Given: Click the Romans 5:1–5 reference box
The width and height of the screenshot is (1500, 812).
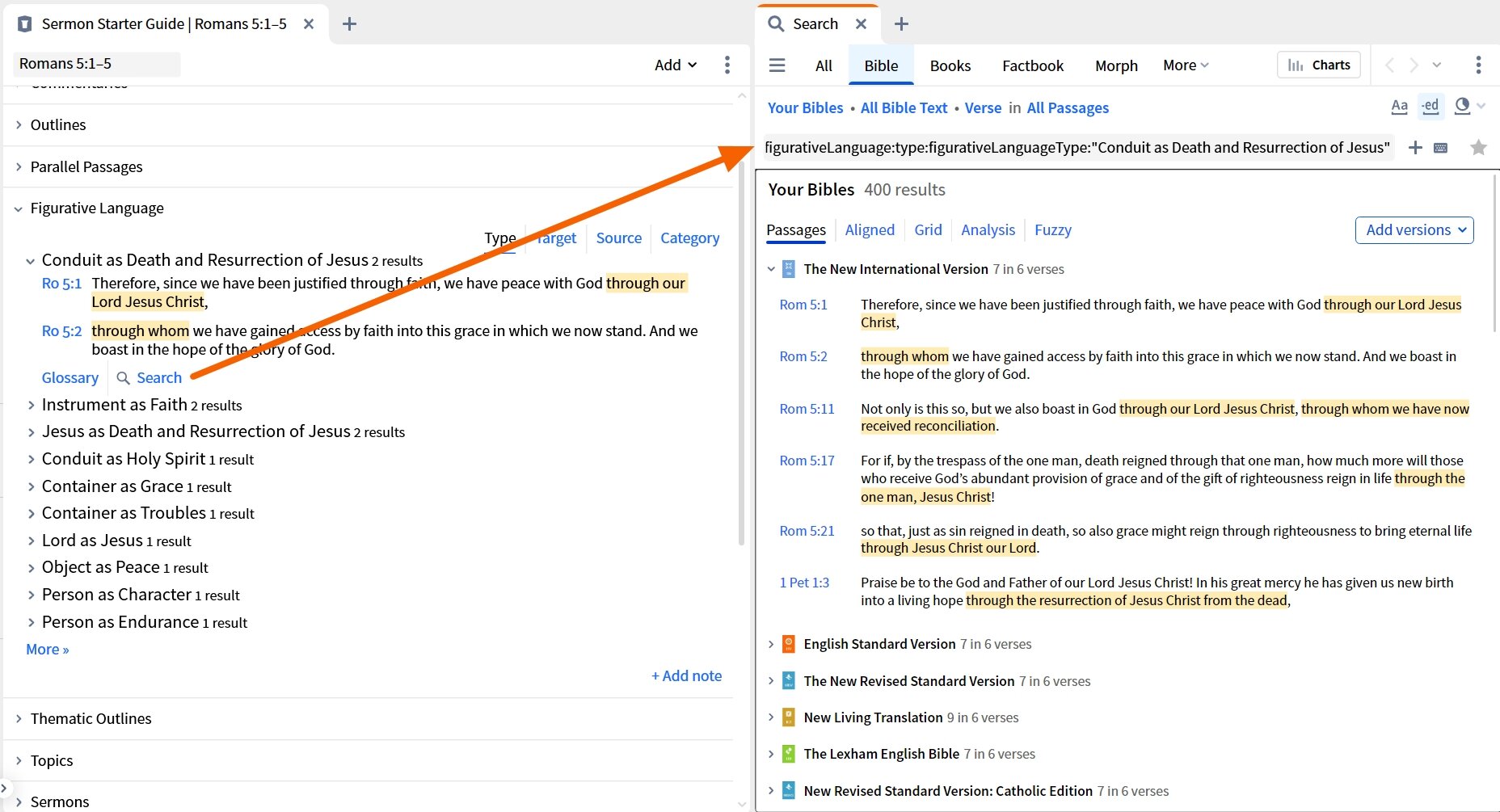Looking at the screenshot, I should click(97, 63).
